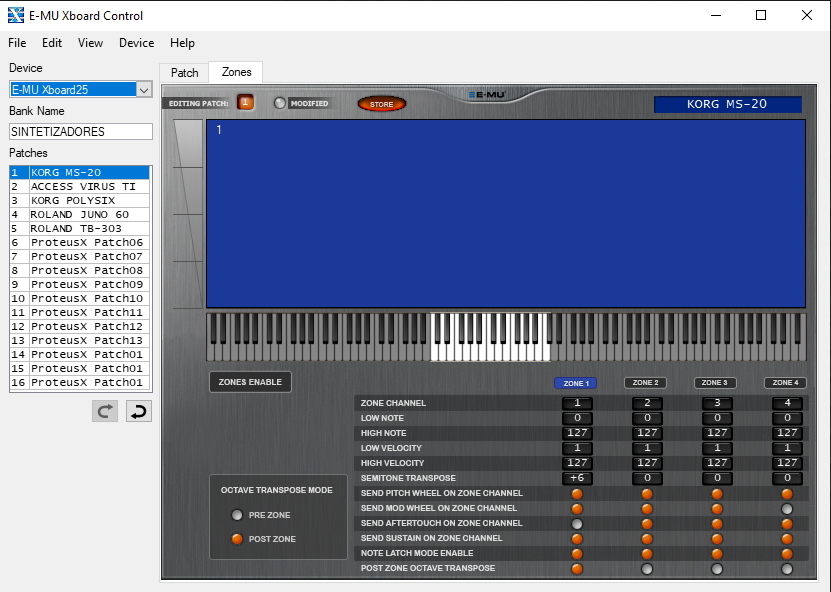Image resolution: width=831 pixels, height=592 pixels.
Task: Select patch 14 in the Patches list
Action: 79,355
